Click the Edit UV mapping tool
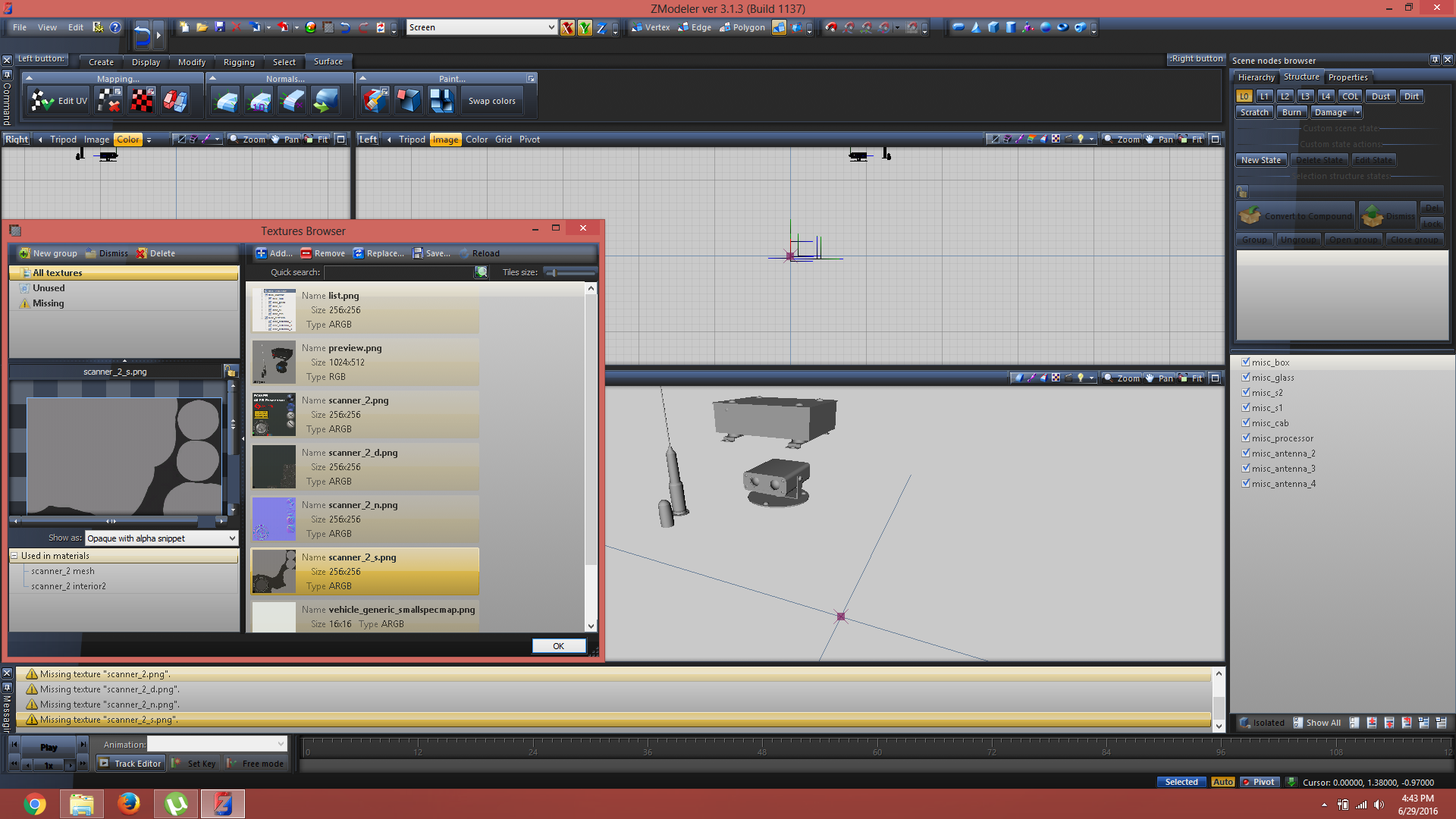This screenshot has height=819, width=1456. pyautogui.click(x=58, y=101)
